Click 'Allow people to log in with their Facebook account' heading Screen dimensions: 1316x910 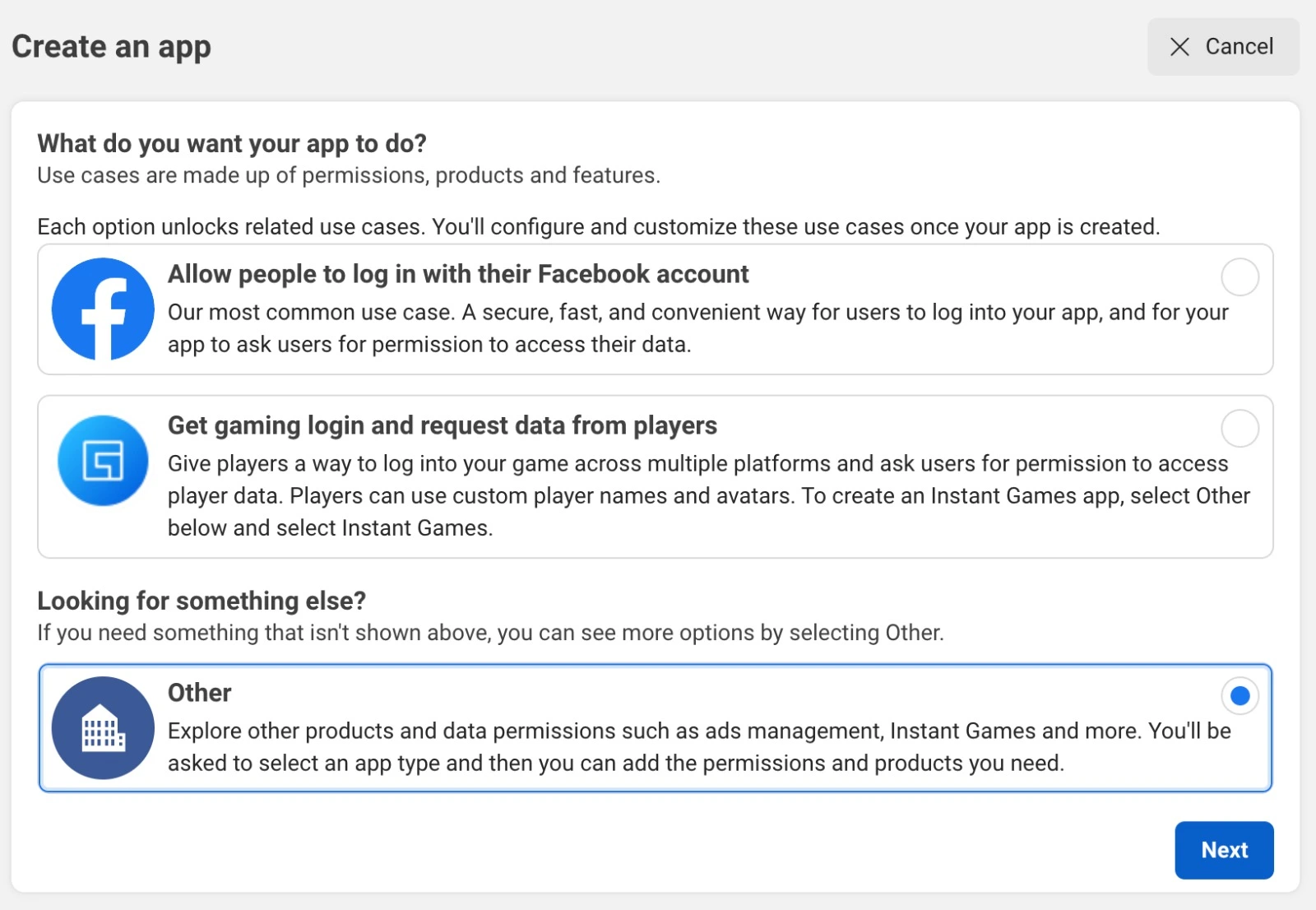(458, 274)
